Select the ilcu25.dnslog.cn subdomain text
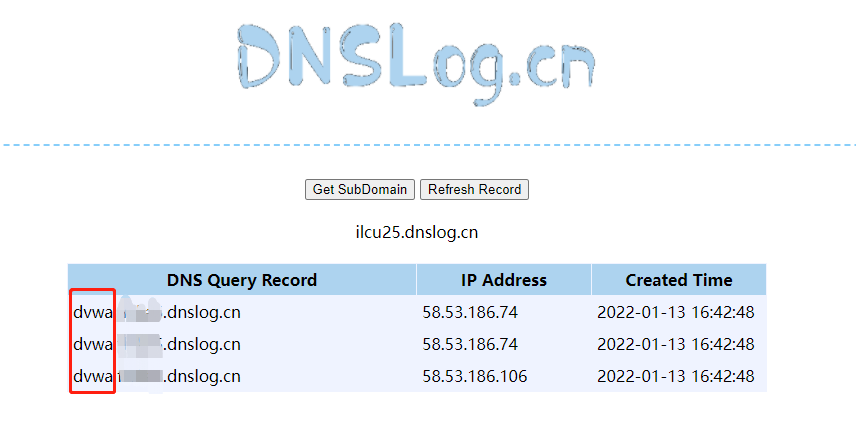856x426 pixels. pyautogui.click(x=417, y=232)
